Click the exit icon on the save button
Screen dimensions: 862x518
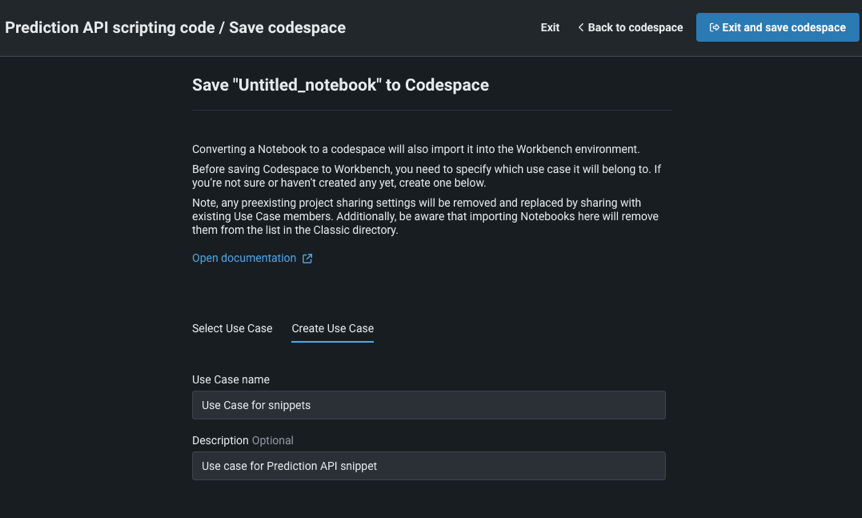[x=714, y=28]
